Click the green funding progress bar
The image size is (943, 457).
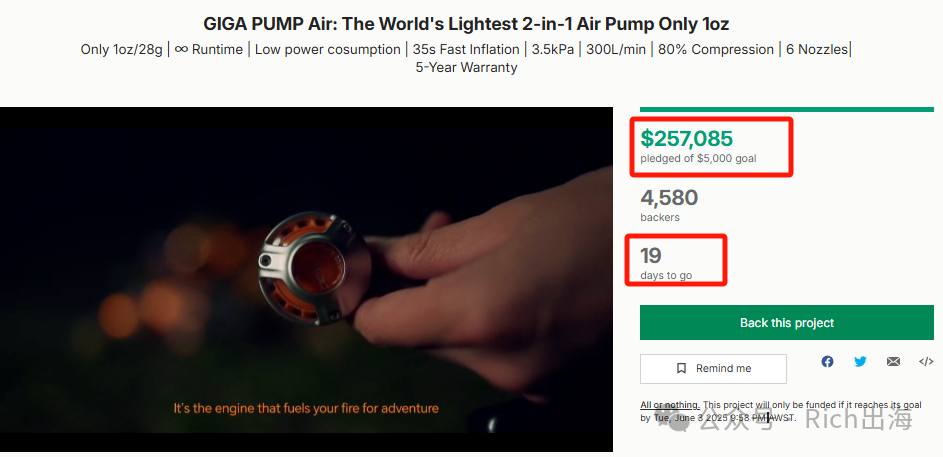tap(787, 109)
